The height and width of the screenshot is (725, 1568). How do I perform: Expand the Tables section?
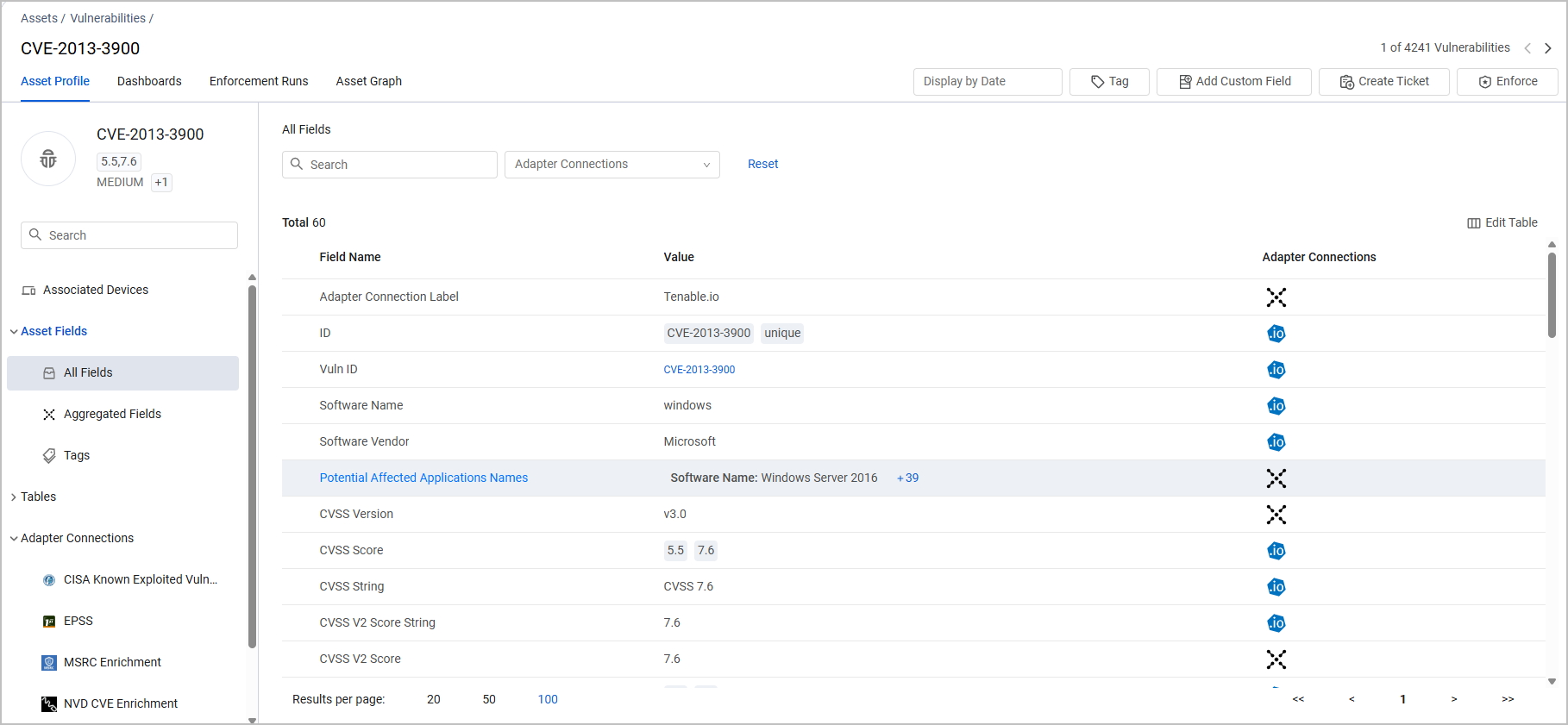[x=14, y=497]
